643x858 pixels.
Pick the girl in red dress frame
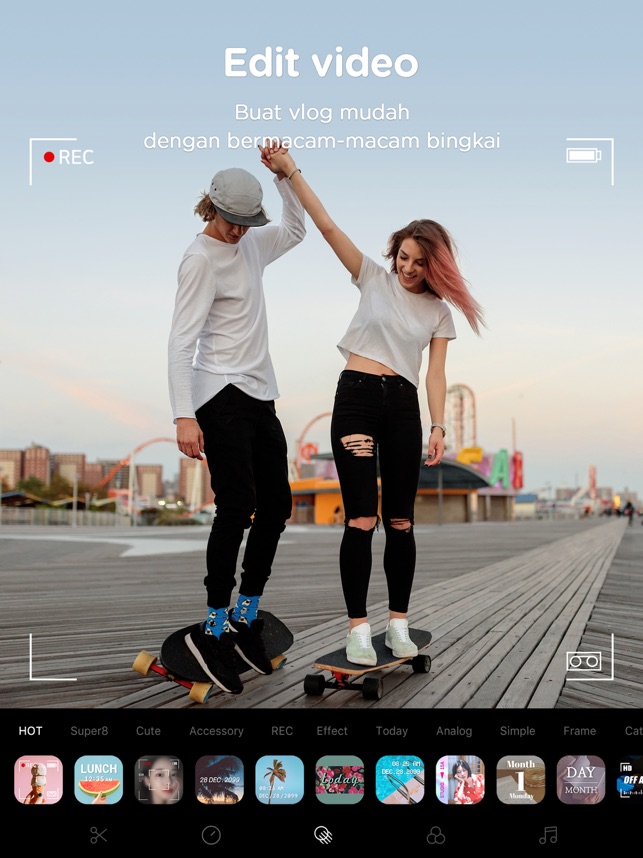coord(460,780)
